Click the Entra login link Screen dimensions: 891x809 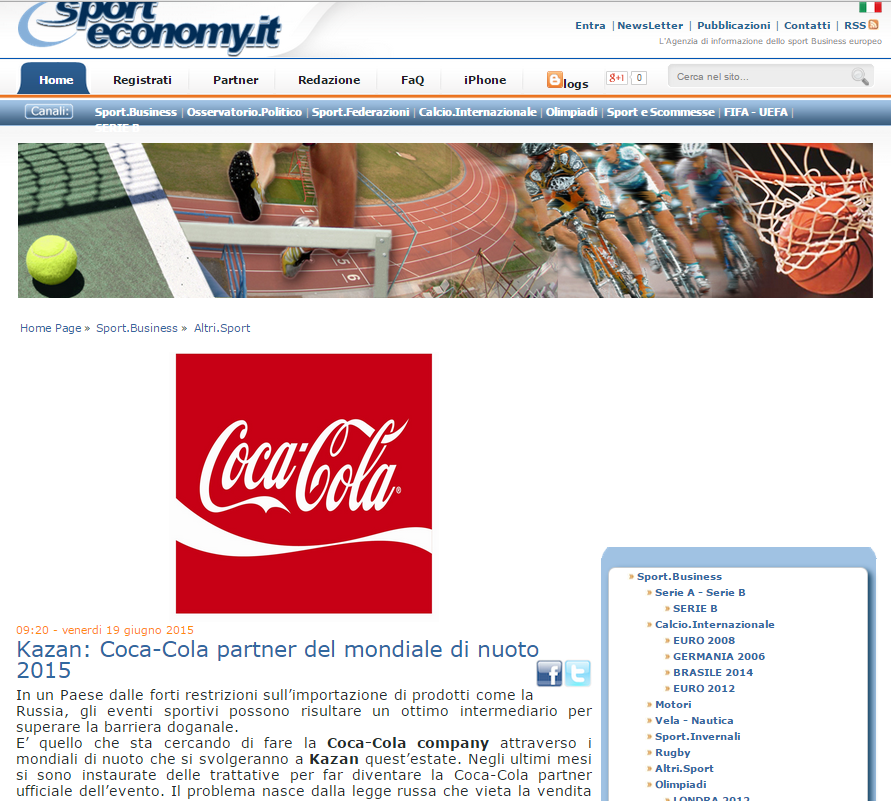point(590,26)
